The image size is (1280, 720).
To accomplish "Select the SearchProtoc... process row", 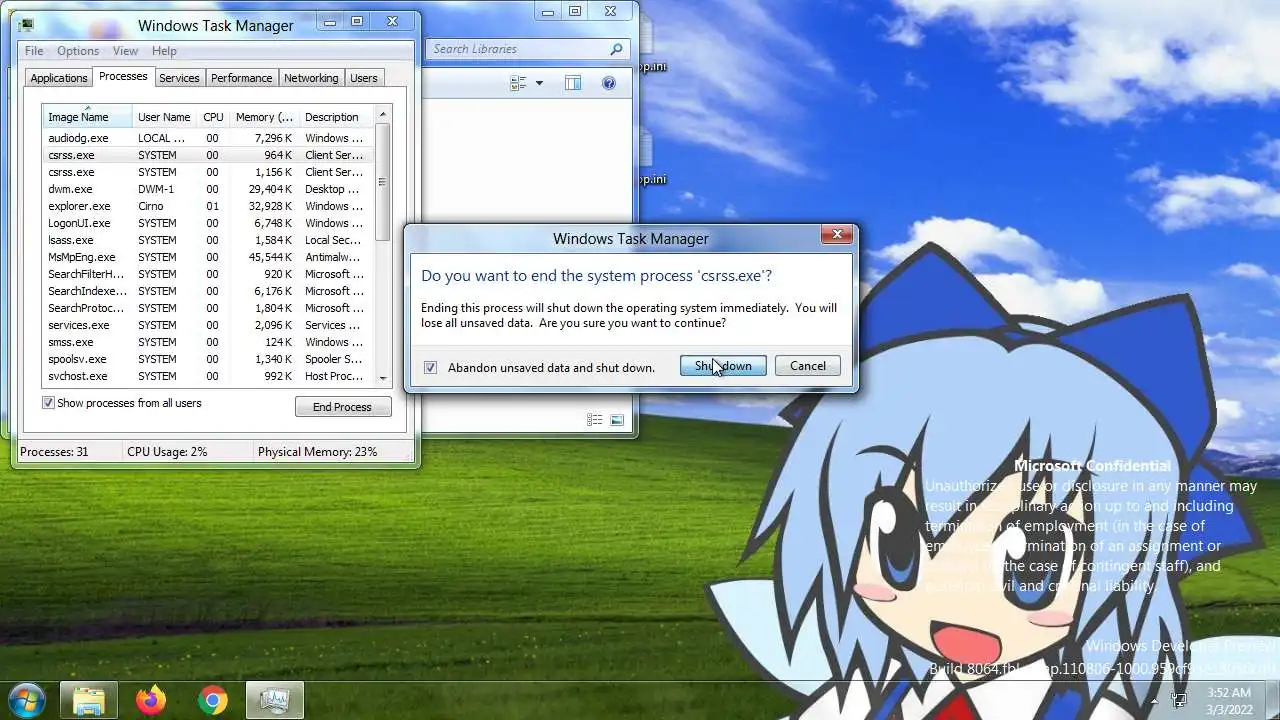I will tap(207, 308).
